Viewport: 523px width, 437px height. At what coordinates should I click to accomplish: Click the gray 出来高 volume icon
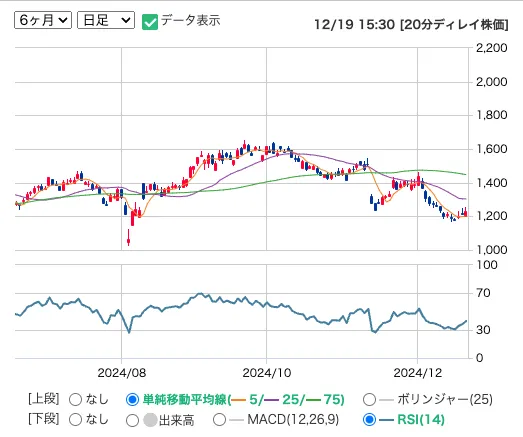pos(150,420)
